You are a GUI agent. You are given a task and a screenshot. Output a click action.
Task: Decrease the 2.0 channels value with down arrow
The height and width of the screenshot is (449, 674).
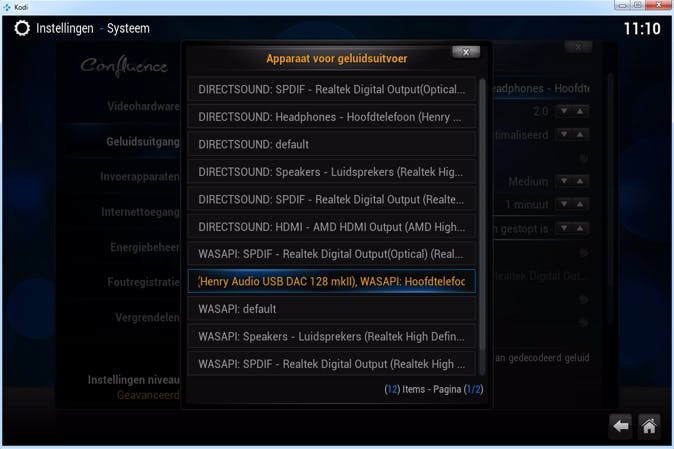[x=564, y=111]
